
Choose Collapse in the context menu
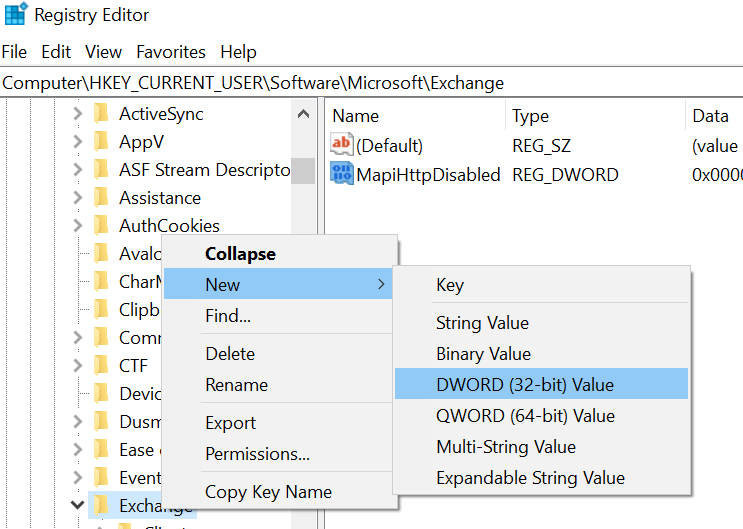click(278, 254)
